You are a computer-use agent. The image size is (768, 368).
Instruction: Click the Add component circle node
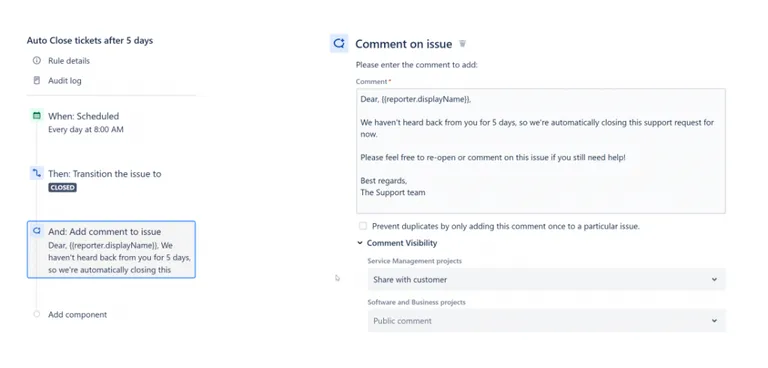coord(37,314)
